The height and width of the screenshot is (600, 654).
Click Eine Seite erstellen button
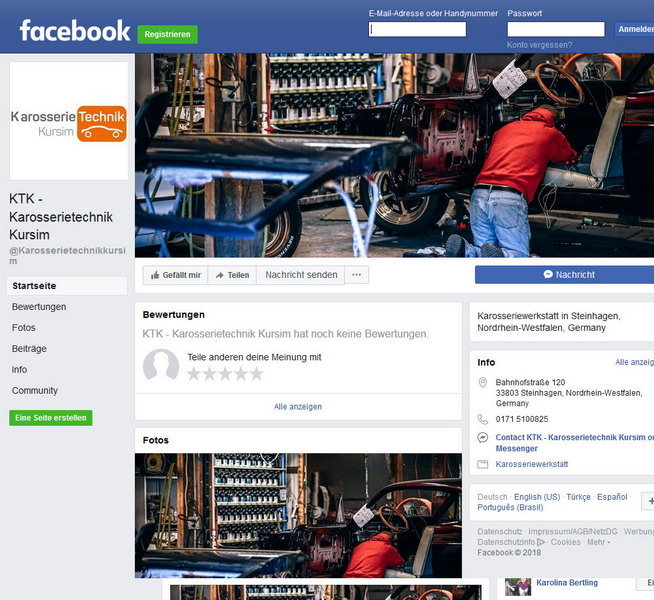[51, 418]
